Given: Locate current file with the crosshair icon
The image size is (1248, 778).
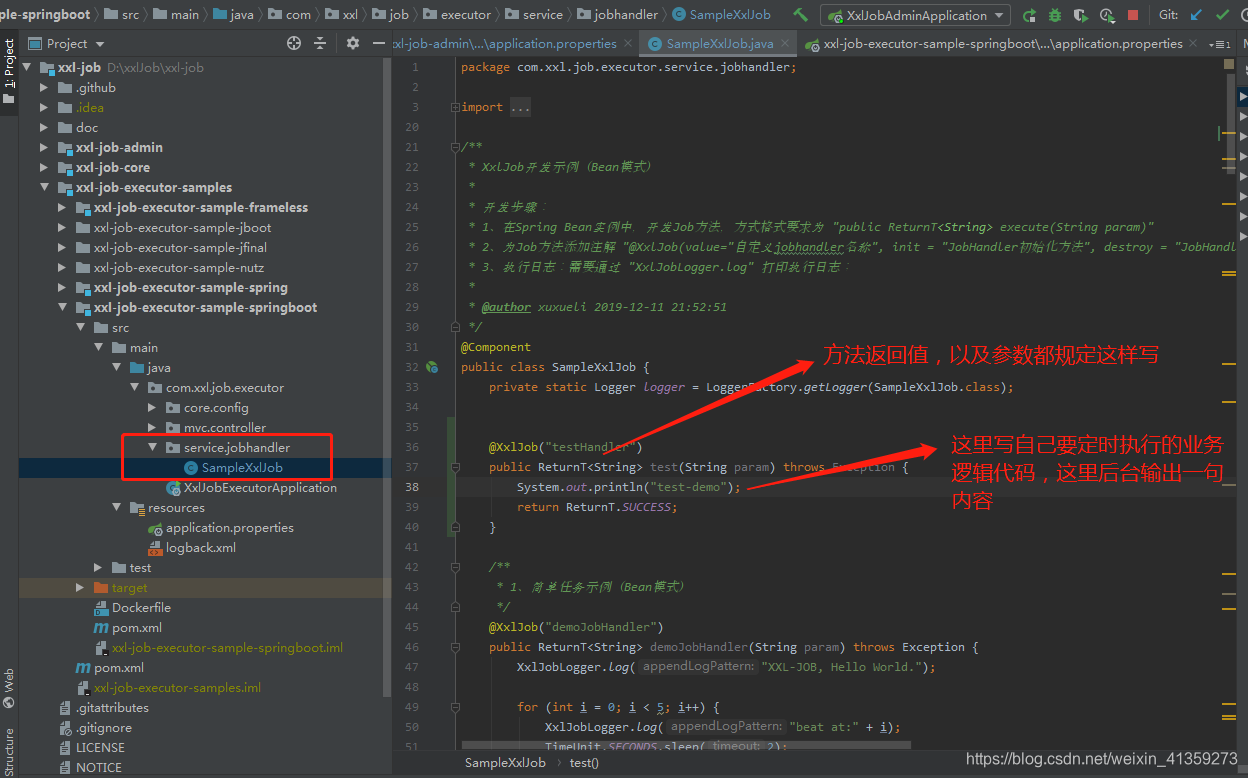Looking at the screenshot, I should 294,43.
